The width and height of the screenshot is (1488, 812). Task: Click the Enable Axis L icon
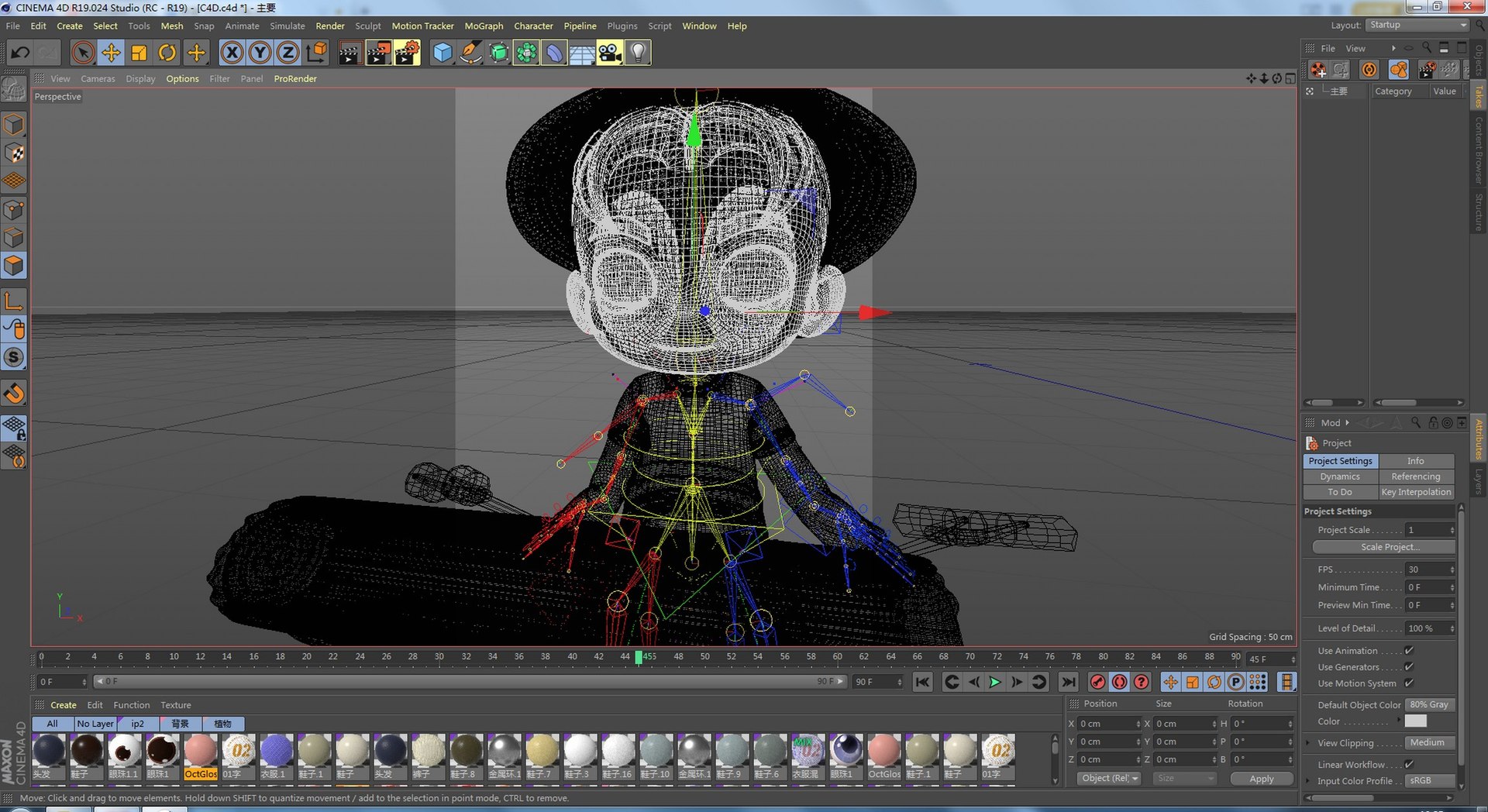[14, 301]
